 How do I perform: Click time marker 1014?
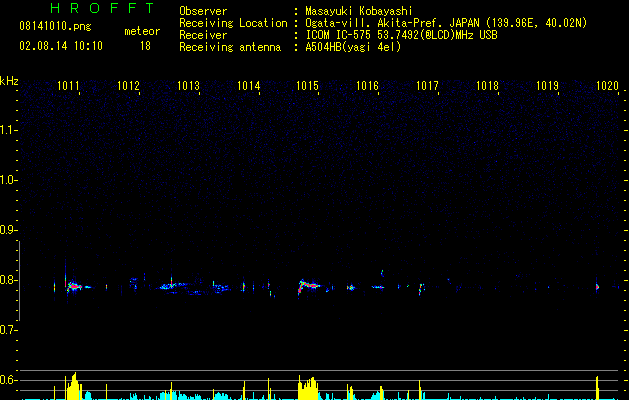pyautogui.click(x=248, y=86)
